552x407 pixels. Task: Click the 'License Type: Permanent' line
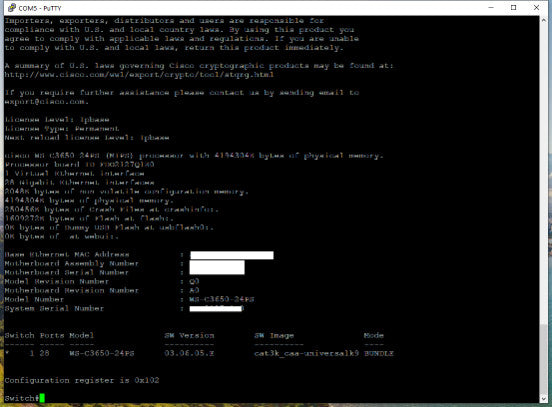click(x=62, y=129)
